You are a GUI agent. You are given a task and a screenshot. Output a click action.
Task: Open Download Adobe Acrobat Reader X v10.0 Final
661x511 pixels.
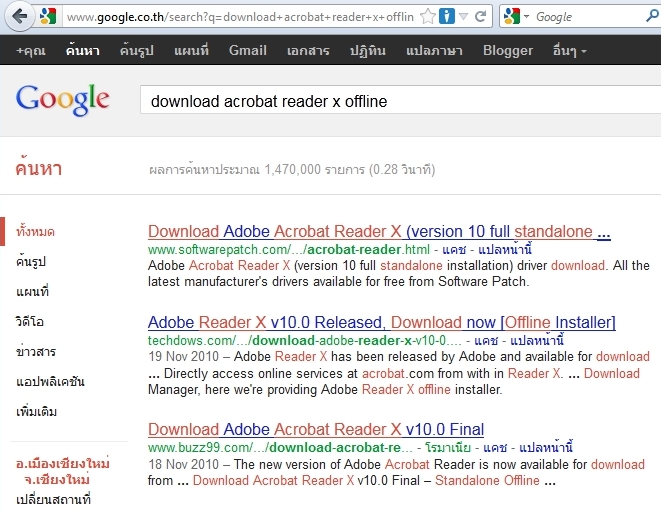coord(316,430)
